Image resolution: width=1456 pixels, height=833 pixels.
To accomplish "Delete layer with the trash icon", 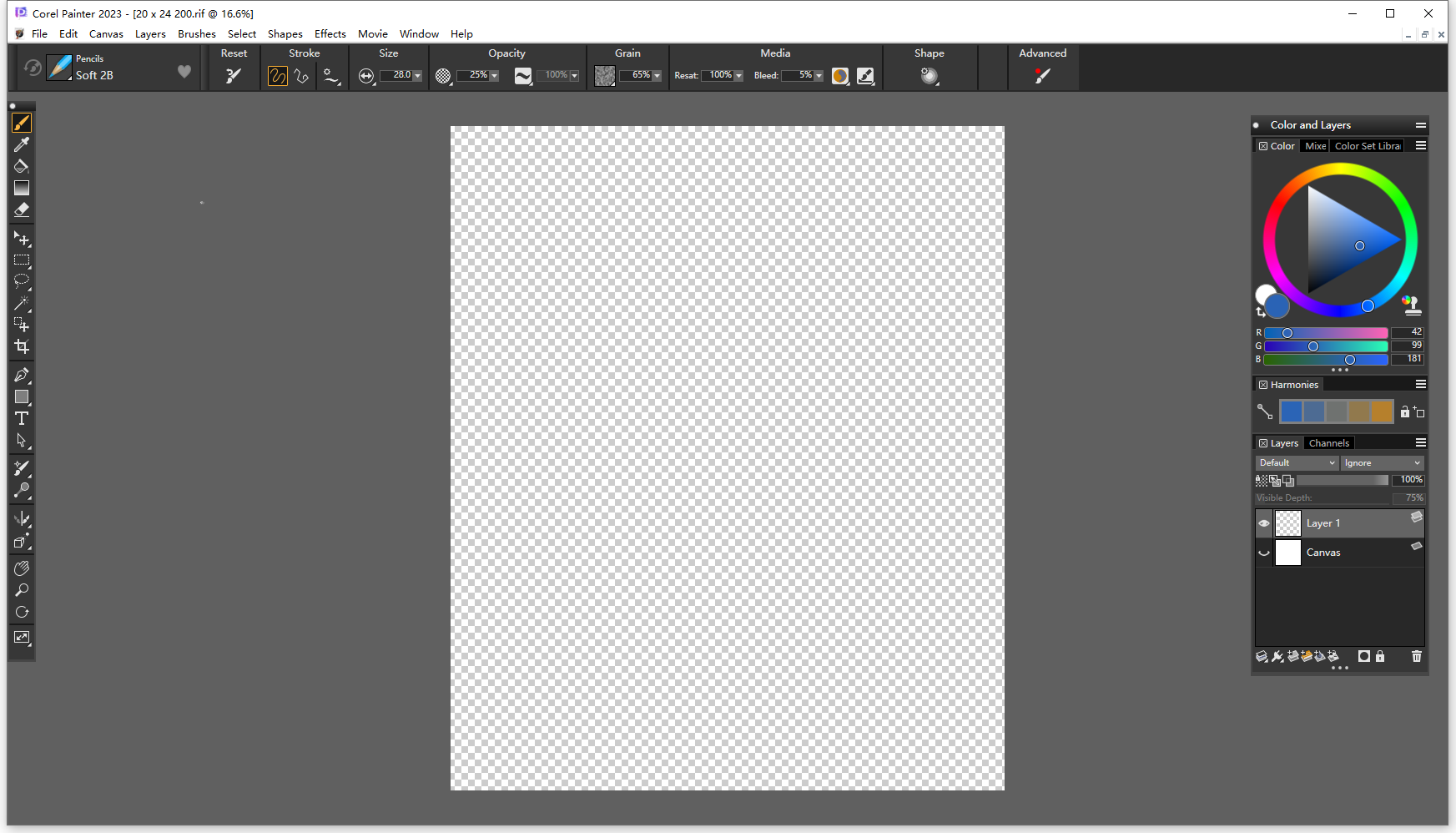I will click(1416, 656).
